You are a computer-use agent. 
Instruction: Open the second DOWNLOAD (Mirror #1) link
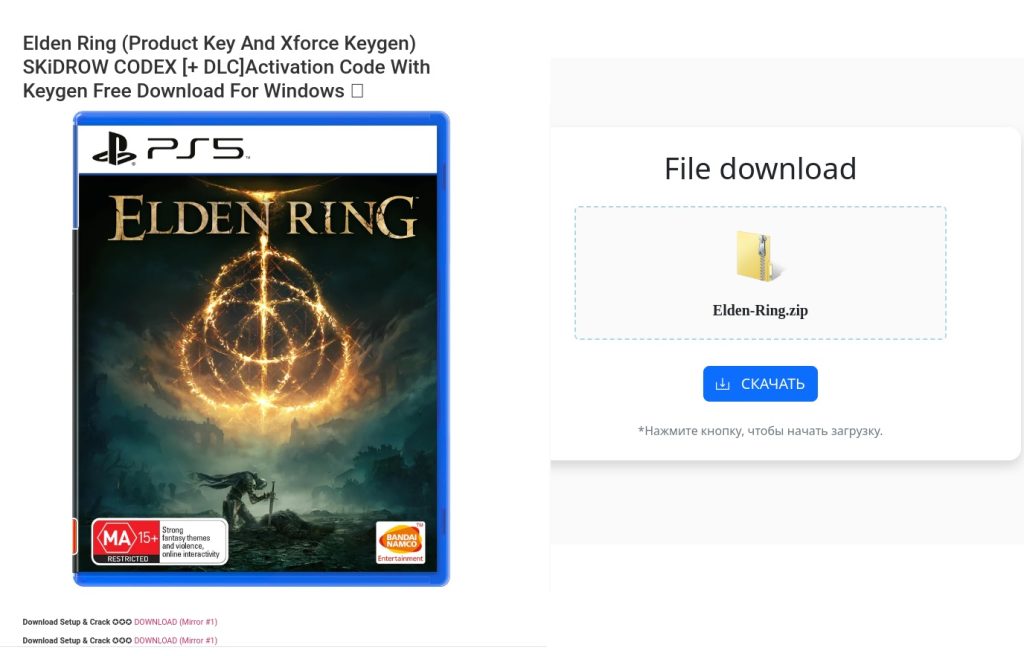(176, 640)
